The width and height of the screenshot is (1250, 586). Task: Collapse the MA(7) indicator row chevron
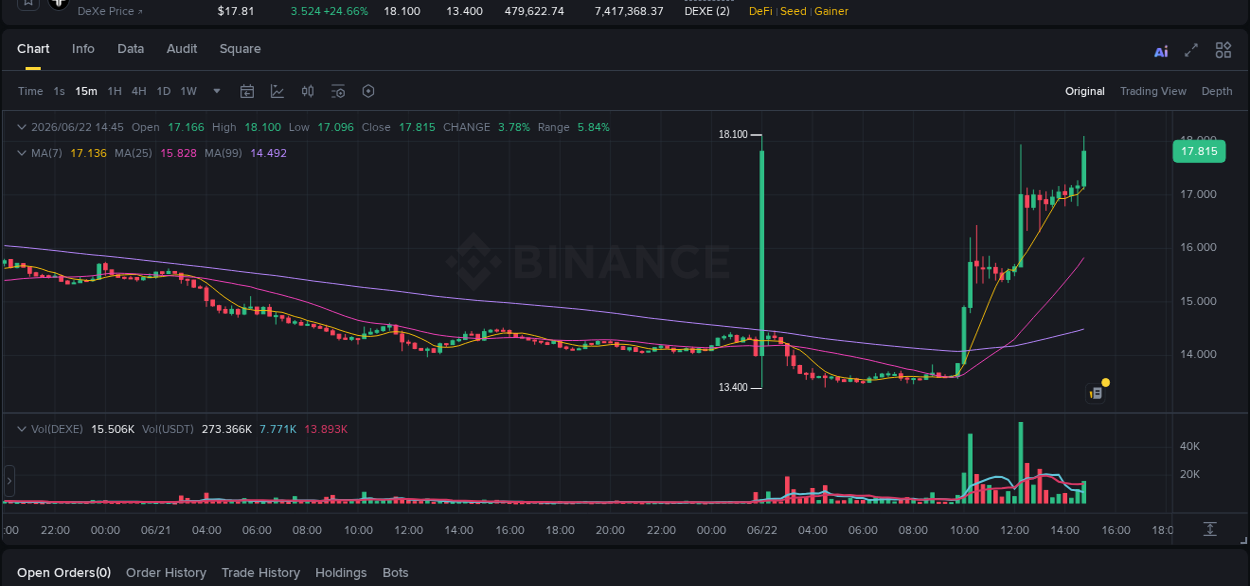(22, 153)
